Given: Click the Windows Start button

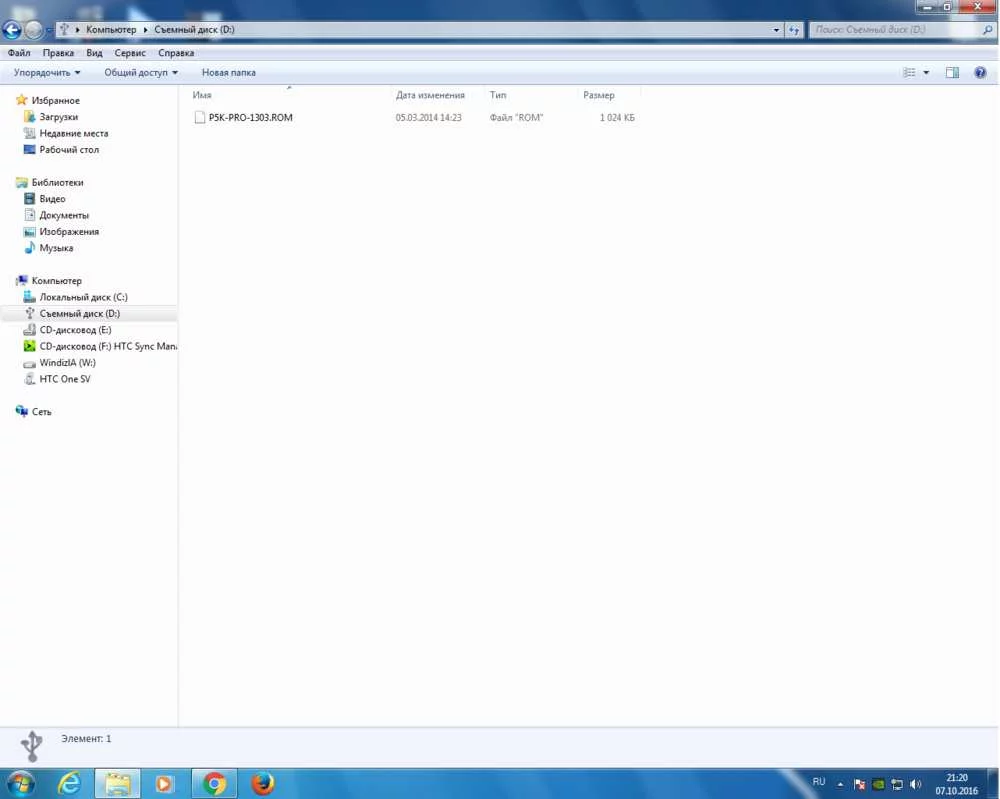Looking at the screenshot, I should pos(20,784).
